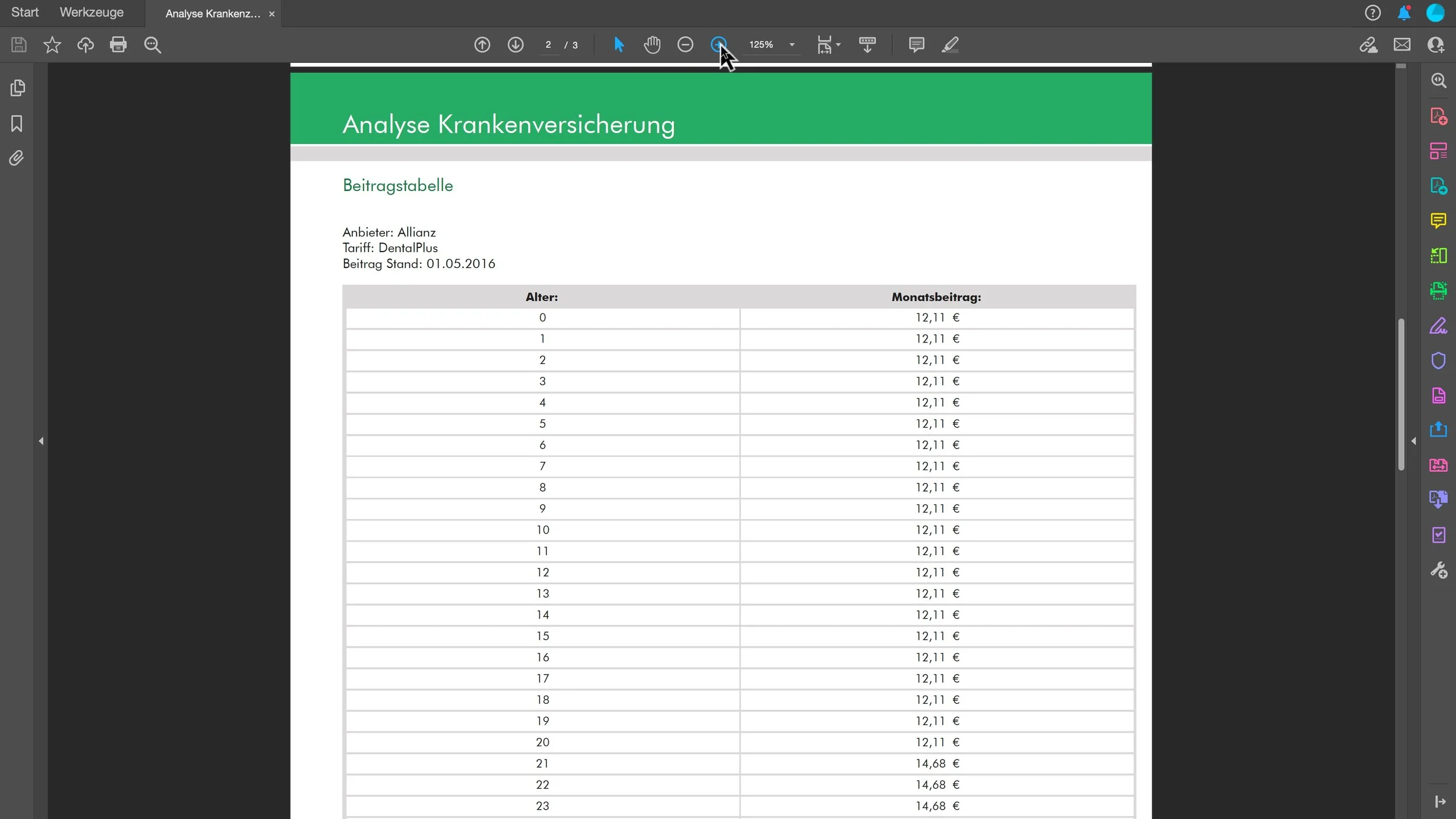Open the 125% zoom level dropdown
1456x819 pixels.
point(791,45)
